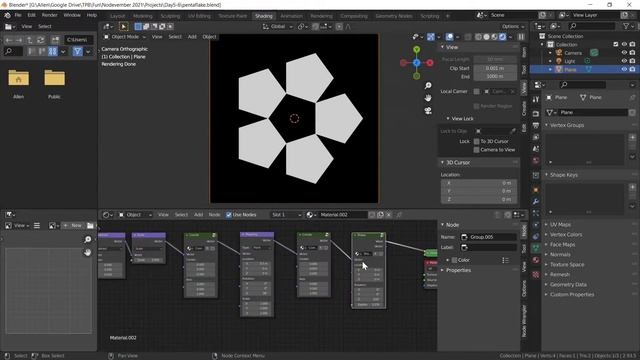This screenshot has width=640, height=360.
Task: Click Clip Start value field
Action: 495,69
